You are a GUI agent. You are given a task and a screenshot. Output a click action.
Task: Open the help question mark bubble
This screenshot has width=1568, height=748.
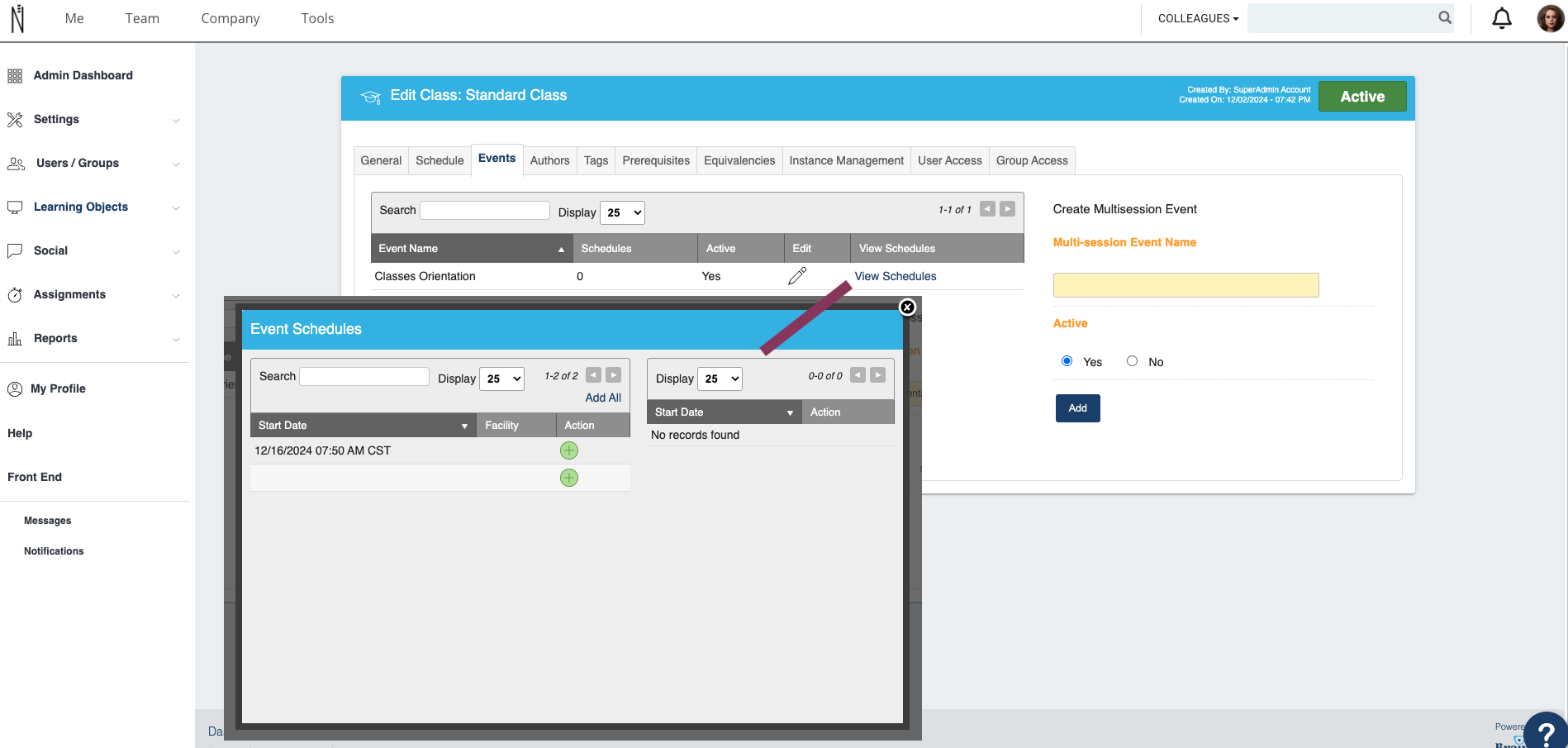[1546, 731]
